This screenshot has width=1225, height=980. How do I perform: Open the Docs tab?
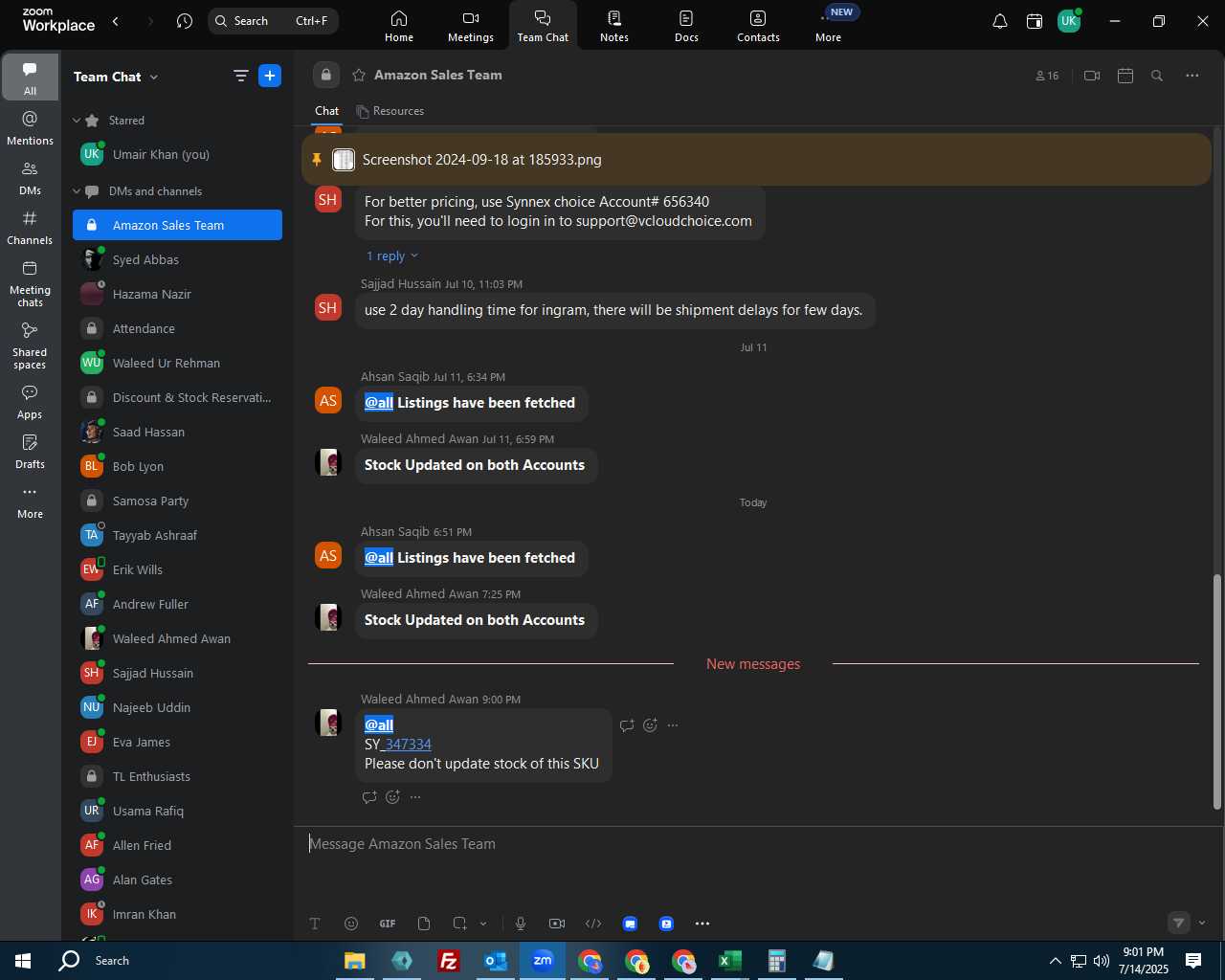(x=686, y=26)
